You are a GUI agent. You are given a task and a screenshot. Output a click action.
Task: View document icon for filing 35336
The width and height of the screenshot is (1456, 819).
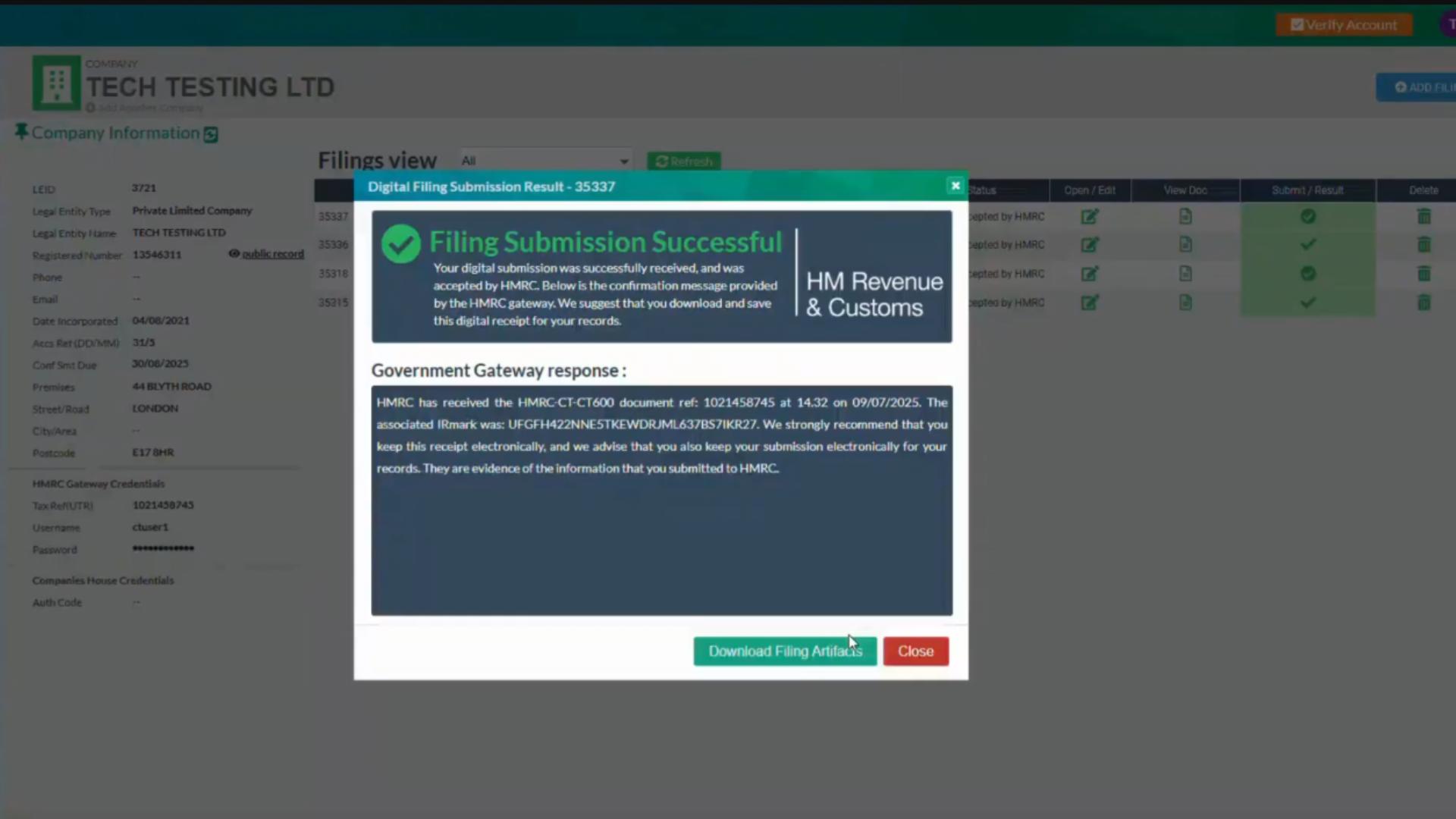(1185, 245)
